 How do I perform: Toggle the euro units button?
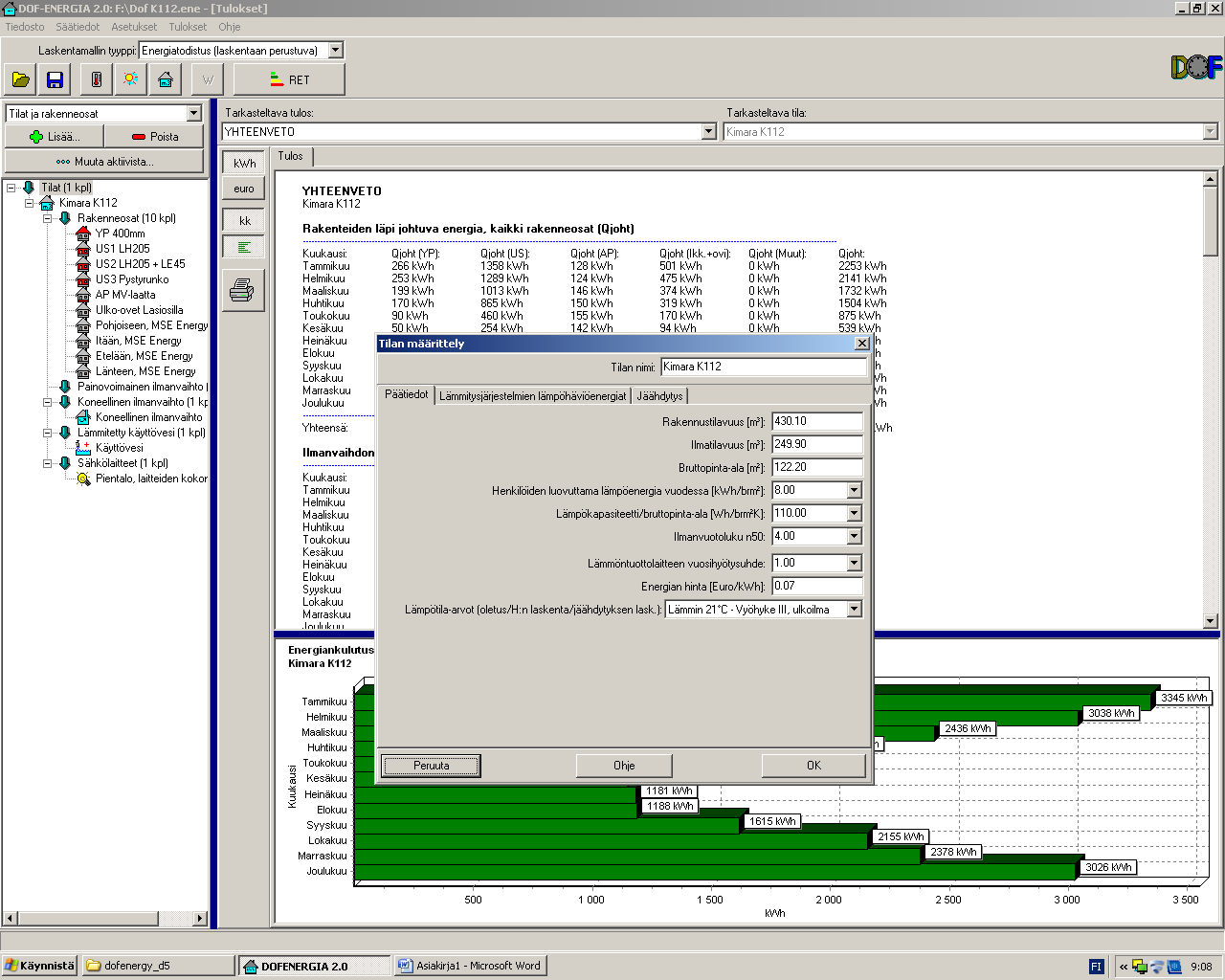click(243, 189)
